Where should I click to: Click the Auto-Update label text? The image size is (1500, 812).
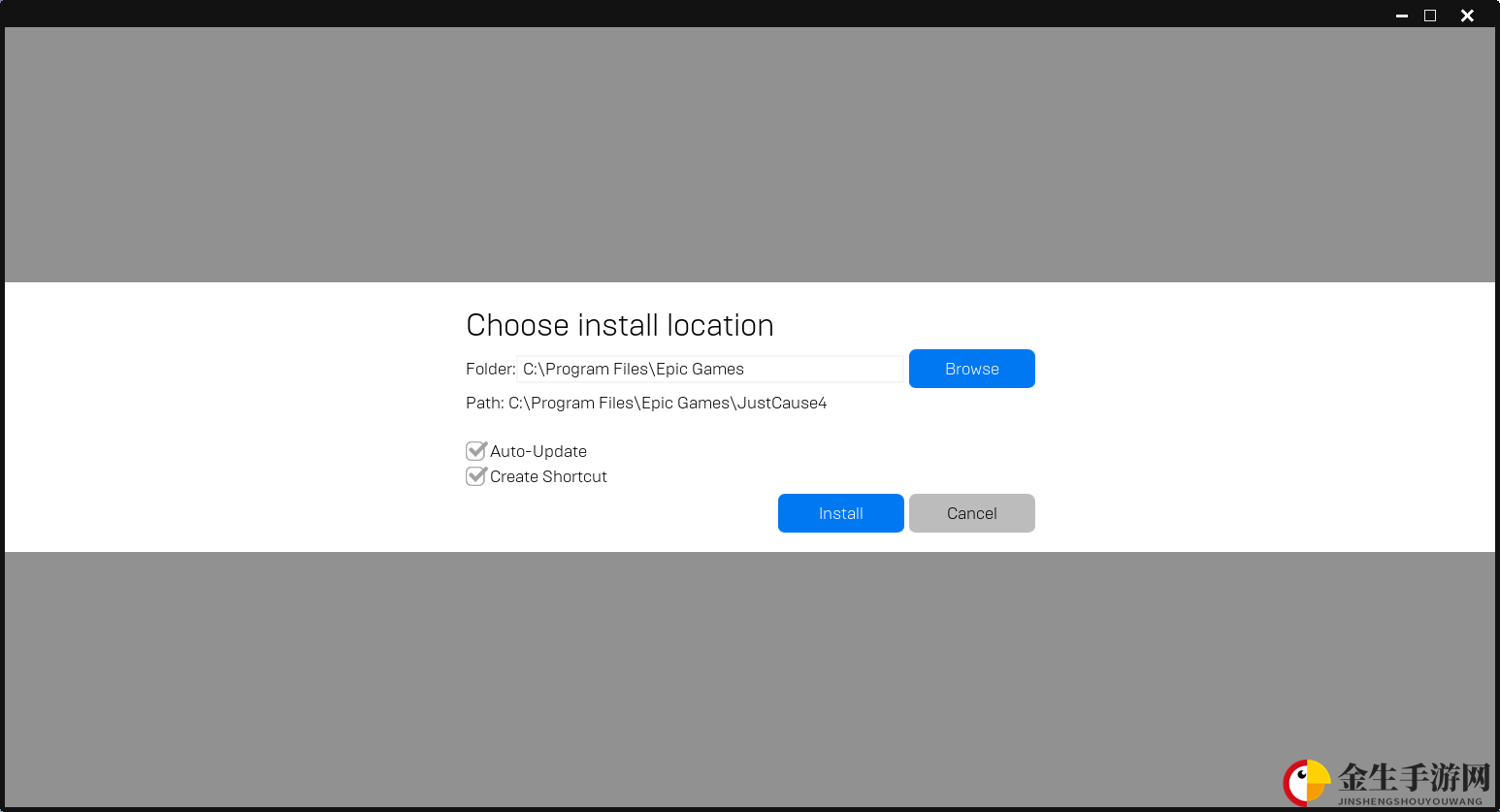pyautogui.click(x=538, y=451)
